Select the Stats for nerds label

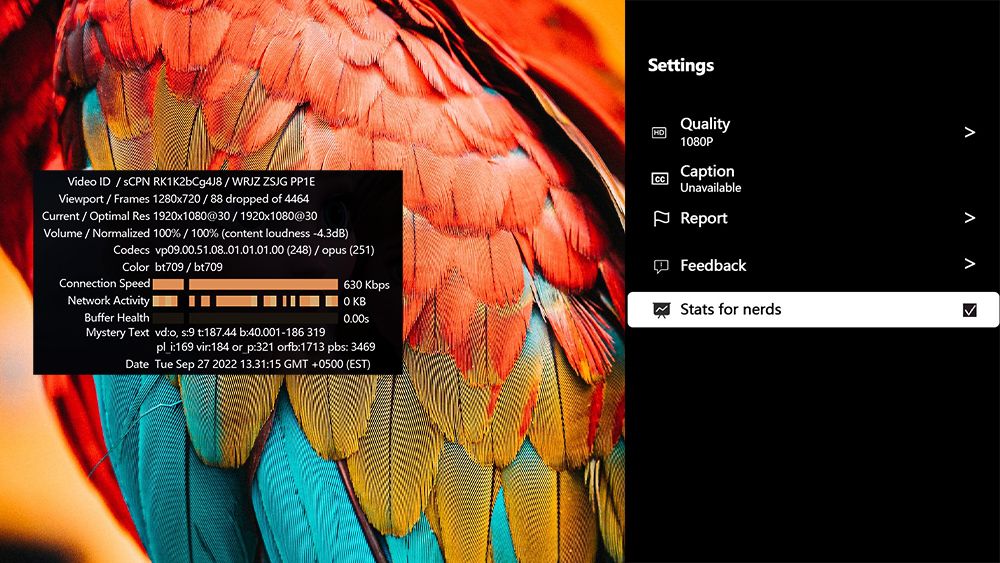[x=731, y=310]
